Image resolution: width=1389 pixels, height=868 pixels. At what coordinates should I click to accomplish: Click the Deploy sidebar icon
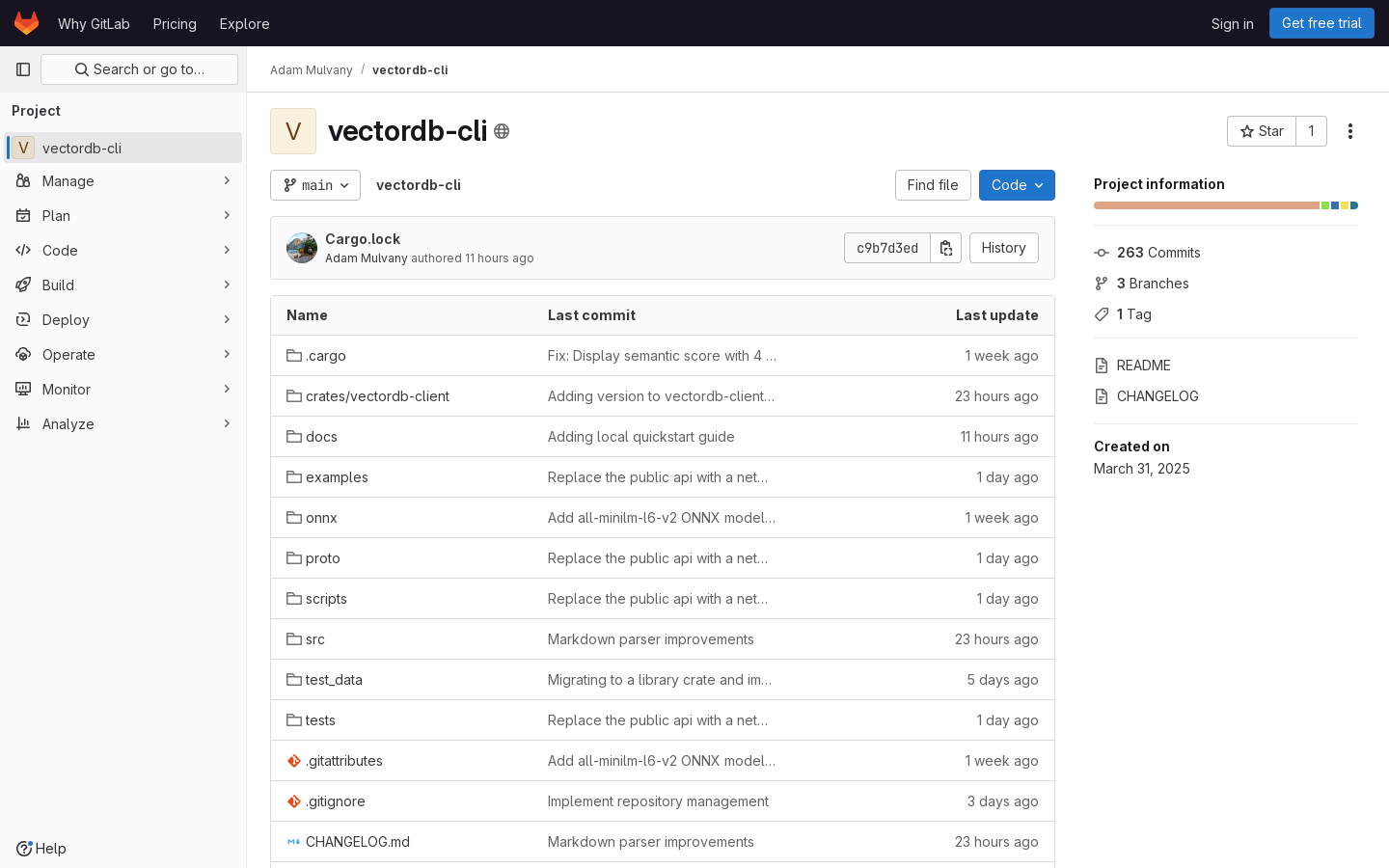pos(23,320)
